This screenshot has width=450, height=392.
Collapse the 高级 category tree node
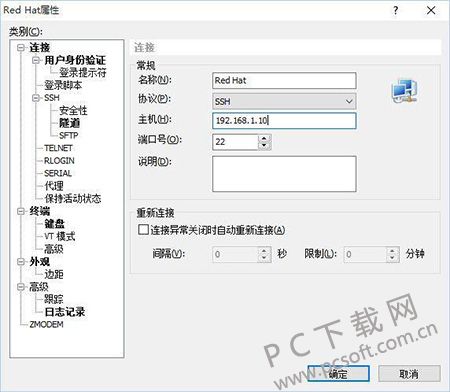[x=21, y=287]
